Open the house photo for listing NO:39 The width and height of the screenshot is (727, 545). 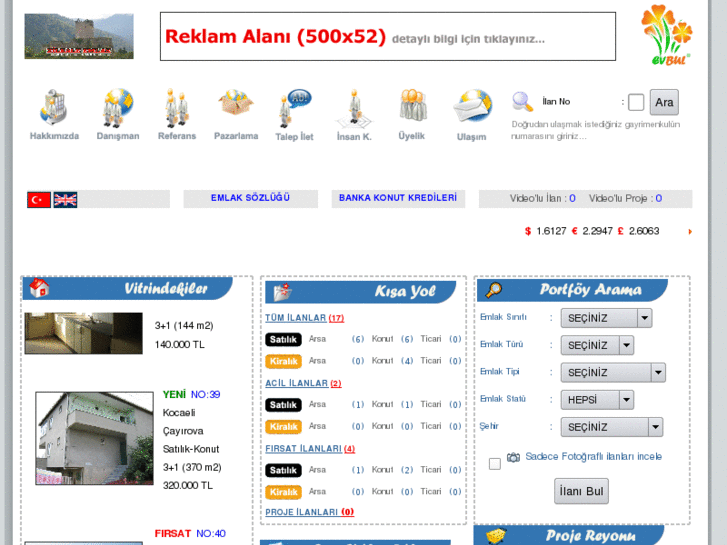click(x=95, y=438)
